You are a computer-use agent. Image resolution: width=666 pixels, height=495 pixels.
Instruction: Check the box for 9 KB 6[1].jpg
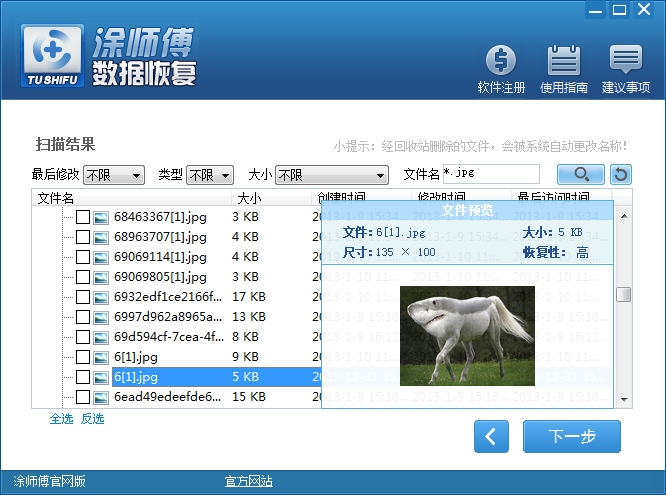click(x=83, y=357)
